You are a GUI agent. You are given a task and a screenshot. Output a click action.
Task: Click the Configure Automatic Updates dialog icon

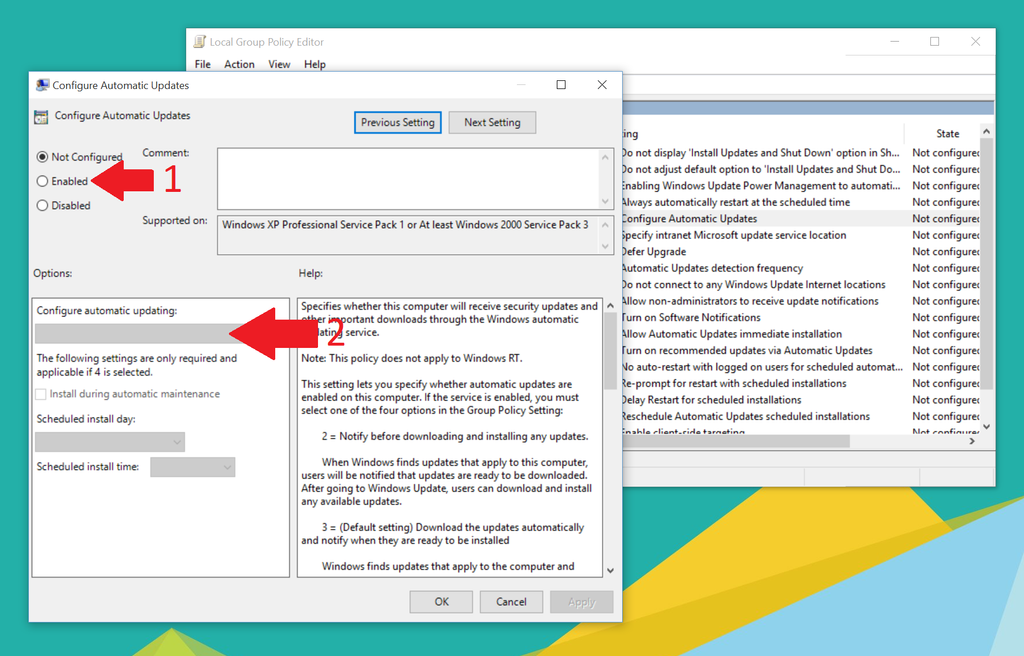pyautogui.click(x=41, y=85)
